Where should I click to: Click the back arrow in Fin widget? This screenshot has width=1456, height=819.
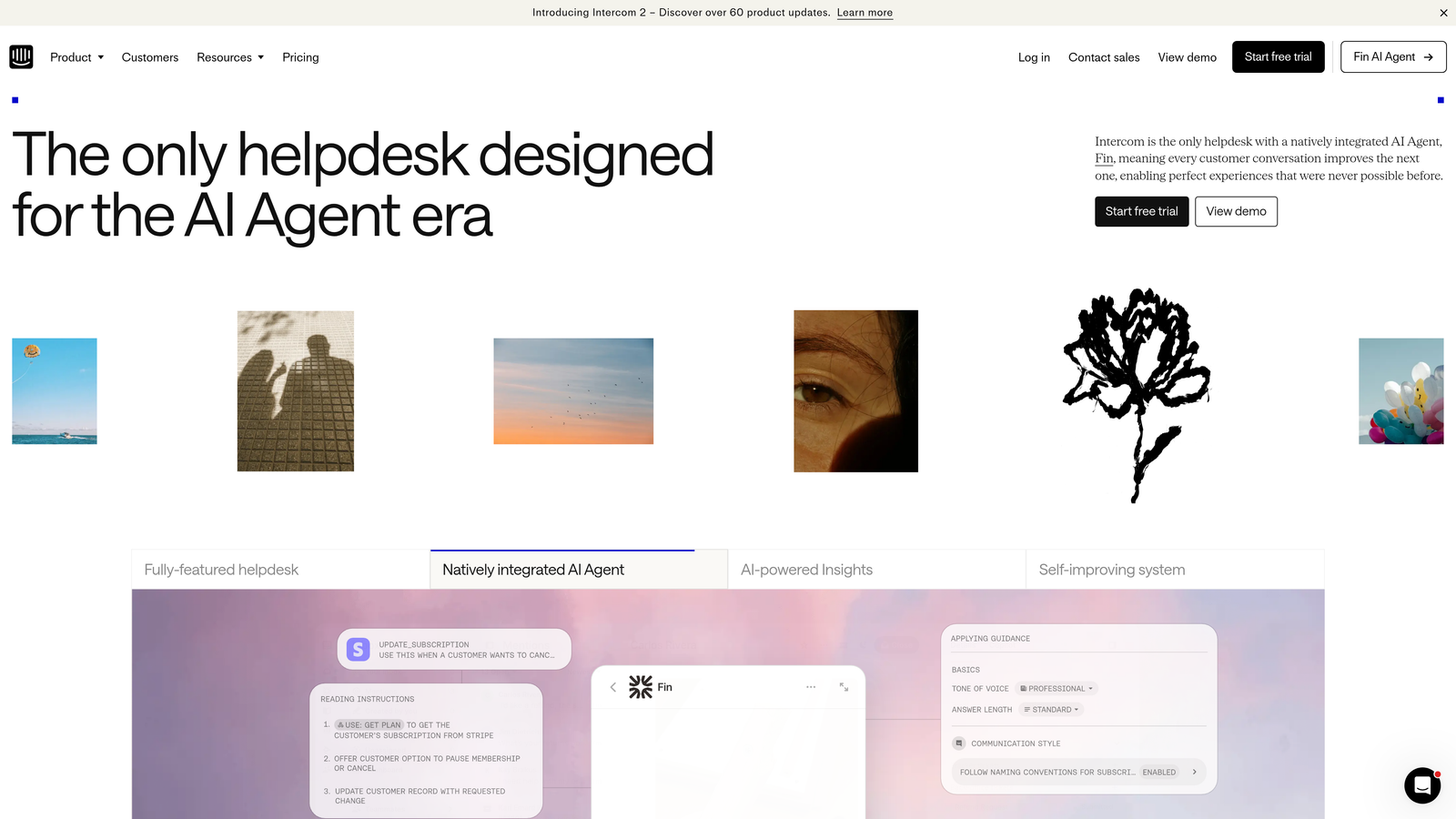click(x=612, y=687)
